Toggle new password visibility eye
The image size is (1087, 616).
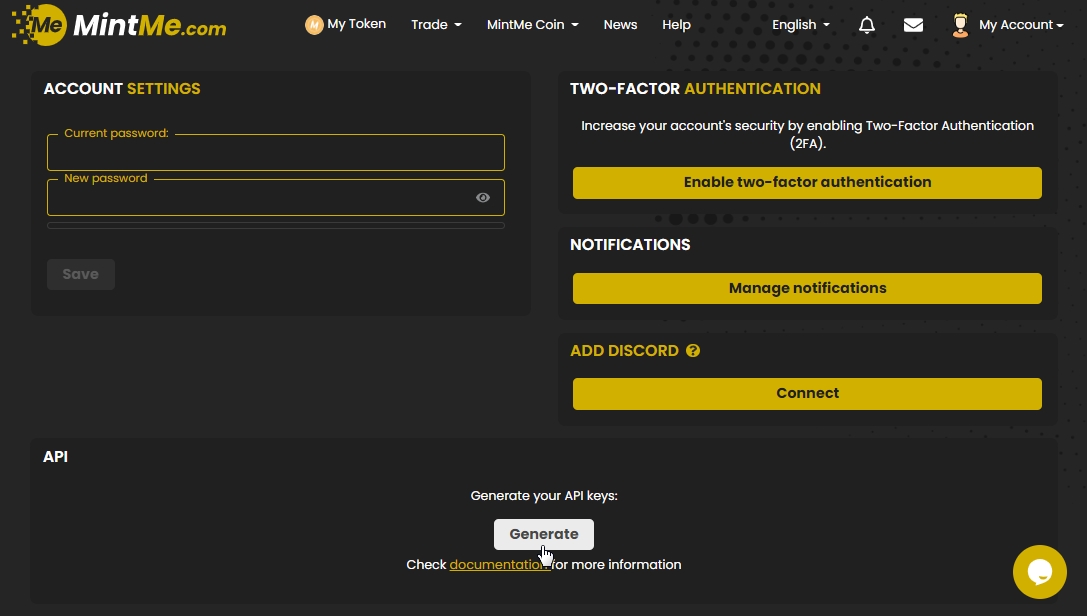tap(483, 198)
